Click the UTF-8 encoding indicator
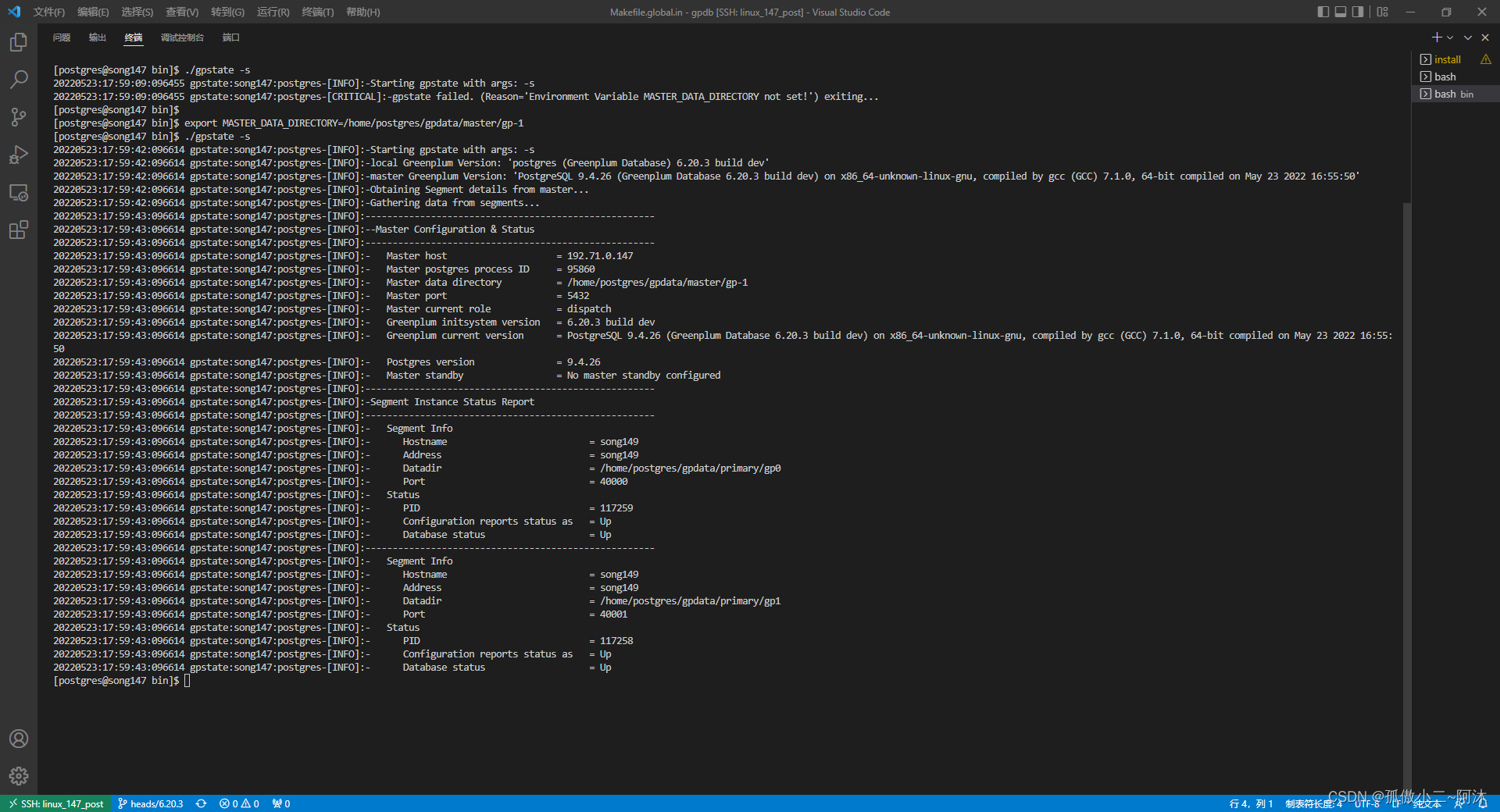 coord(1367,803)
